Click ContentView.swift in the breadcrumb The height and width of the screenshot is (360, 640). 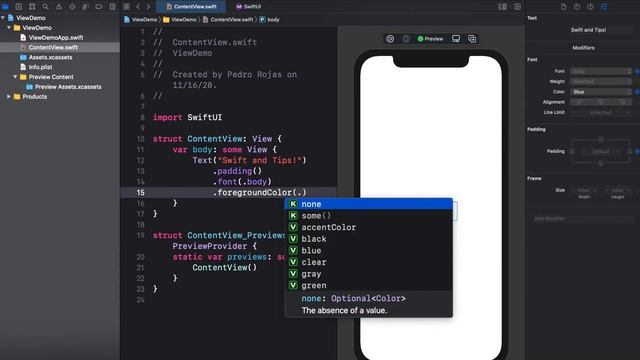click(x=228, y=20)
